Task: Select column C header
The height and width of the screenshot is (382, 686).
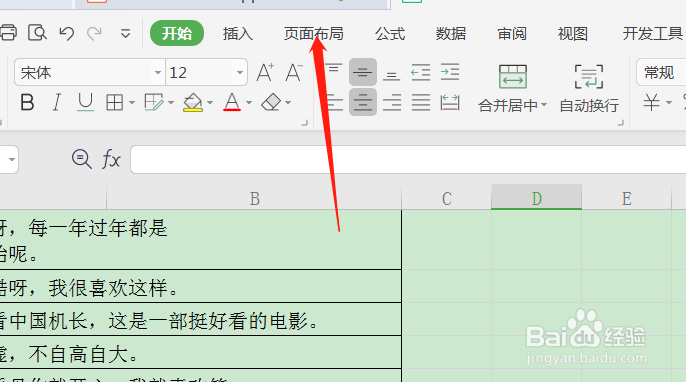Action: pos(447,198)
